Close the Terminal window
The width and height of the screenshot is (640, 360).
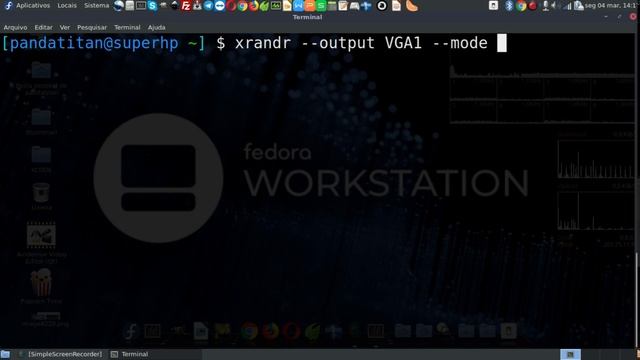pyautogui.click(x=633, y=17)
